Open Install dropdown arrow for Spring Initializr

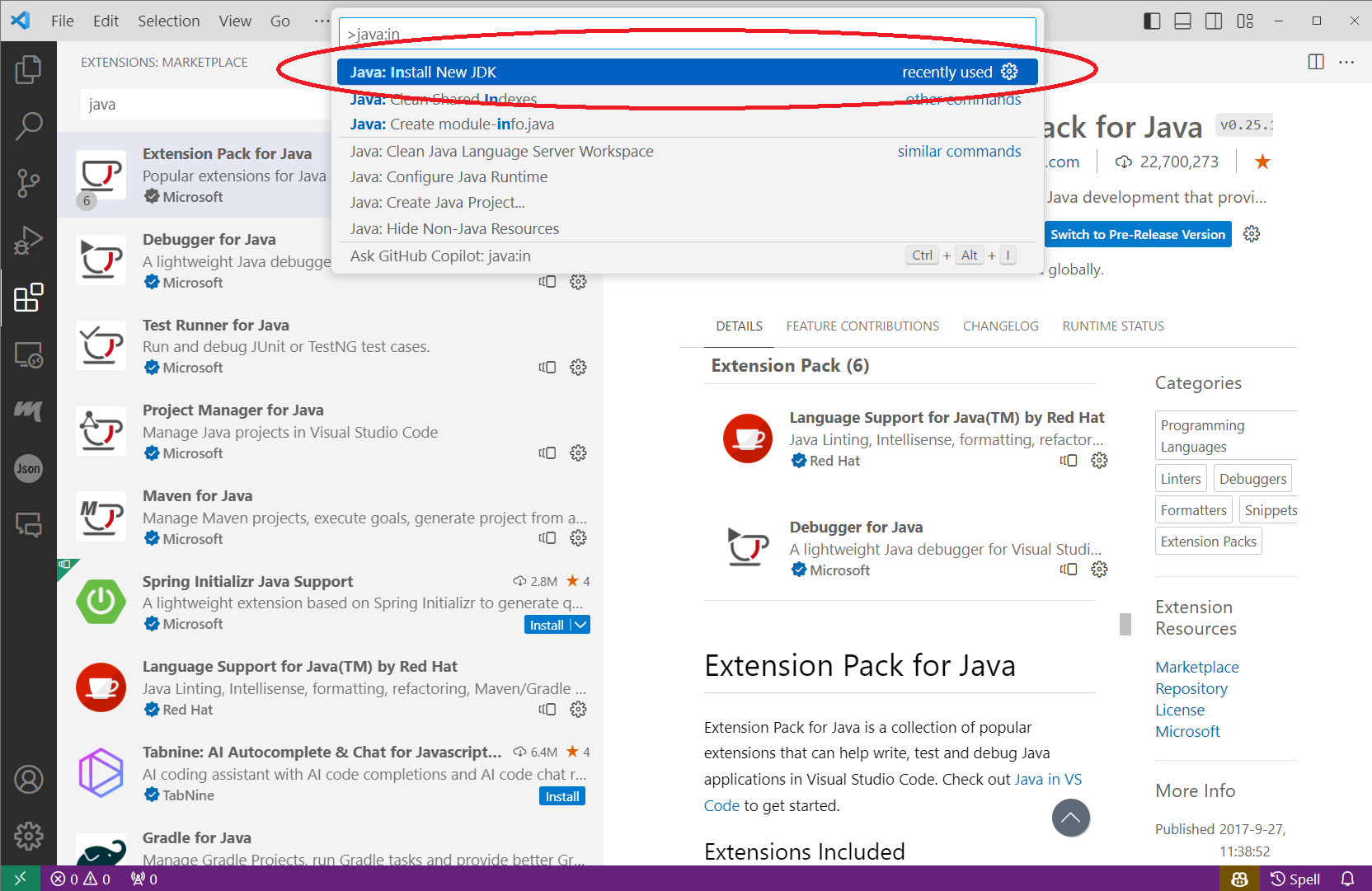tap(580, 625)
